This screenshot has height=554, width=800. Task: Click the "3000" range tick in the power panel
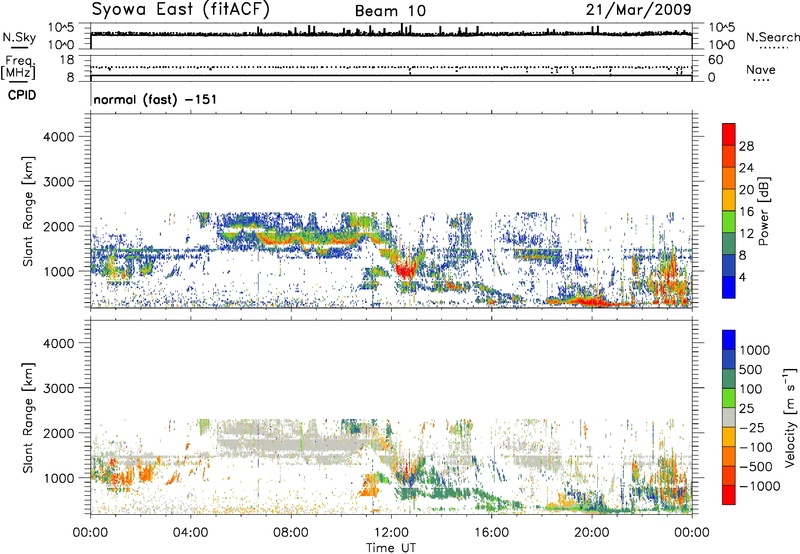(x=59, y=182)
